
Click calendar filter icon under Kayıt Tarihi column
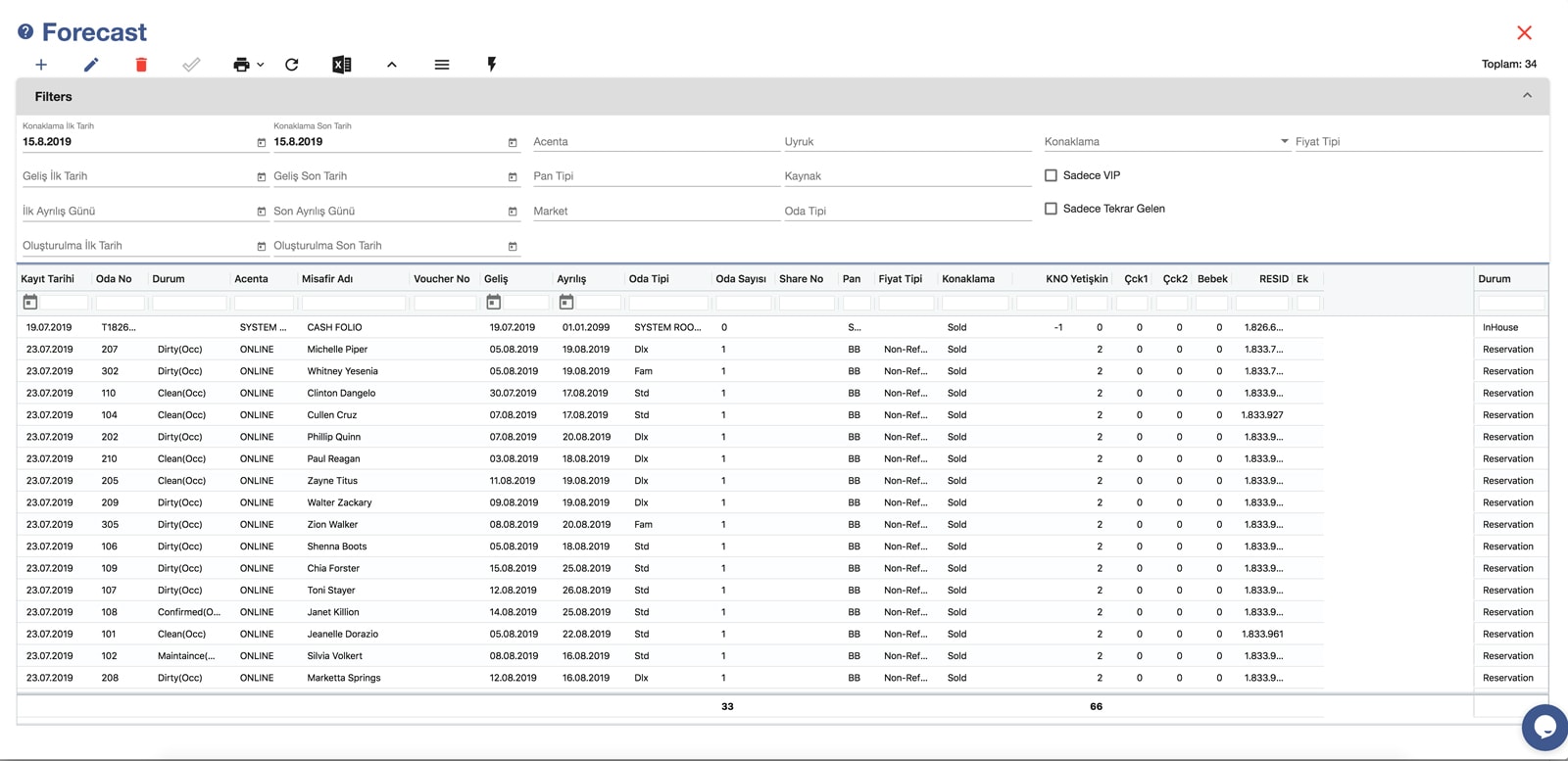tap(30, 303)
